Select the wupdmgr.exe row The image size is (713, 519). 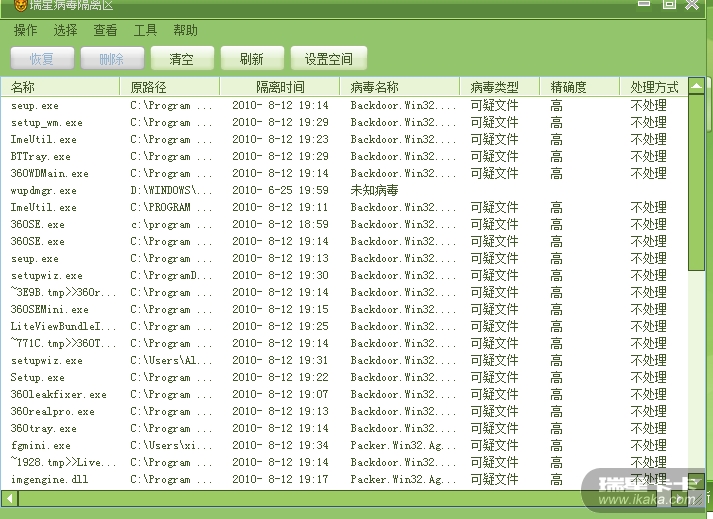pos(344,190)
